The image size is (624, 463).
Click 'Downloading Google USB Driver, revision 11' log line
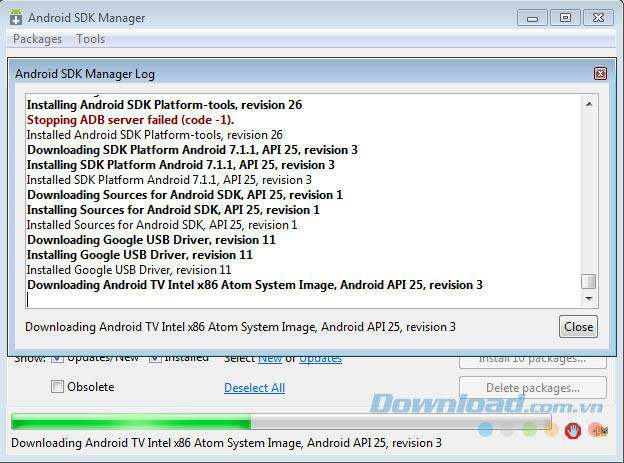[151, 240]
